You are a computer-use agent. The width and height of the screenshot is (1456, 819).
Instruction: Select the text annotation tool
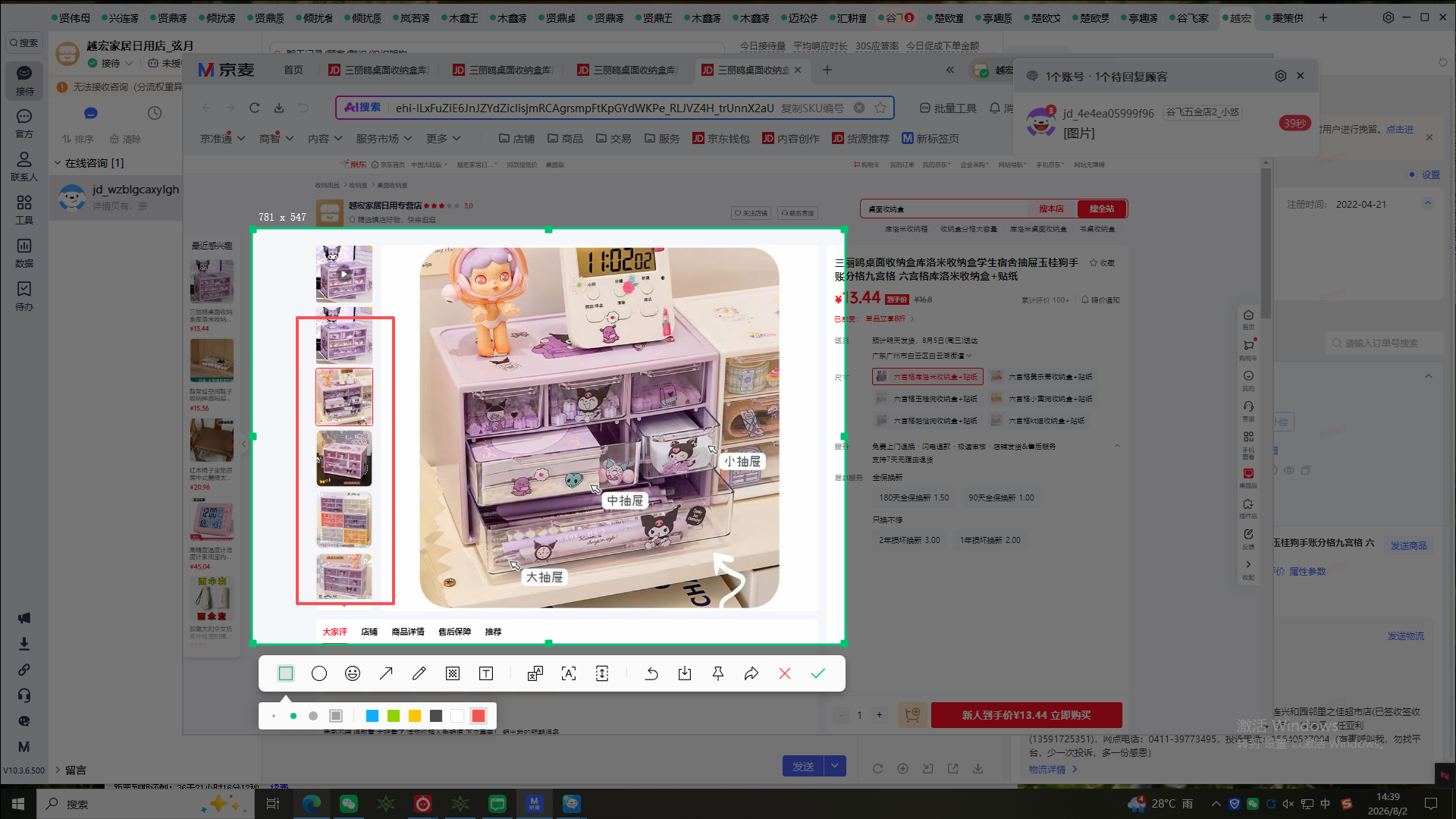486,673
